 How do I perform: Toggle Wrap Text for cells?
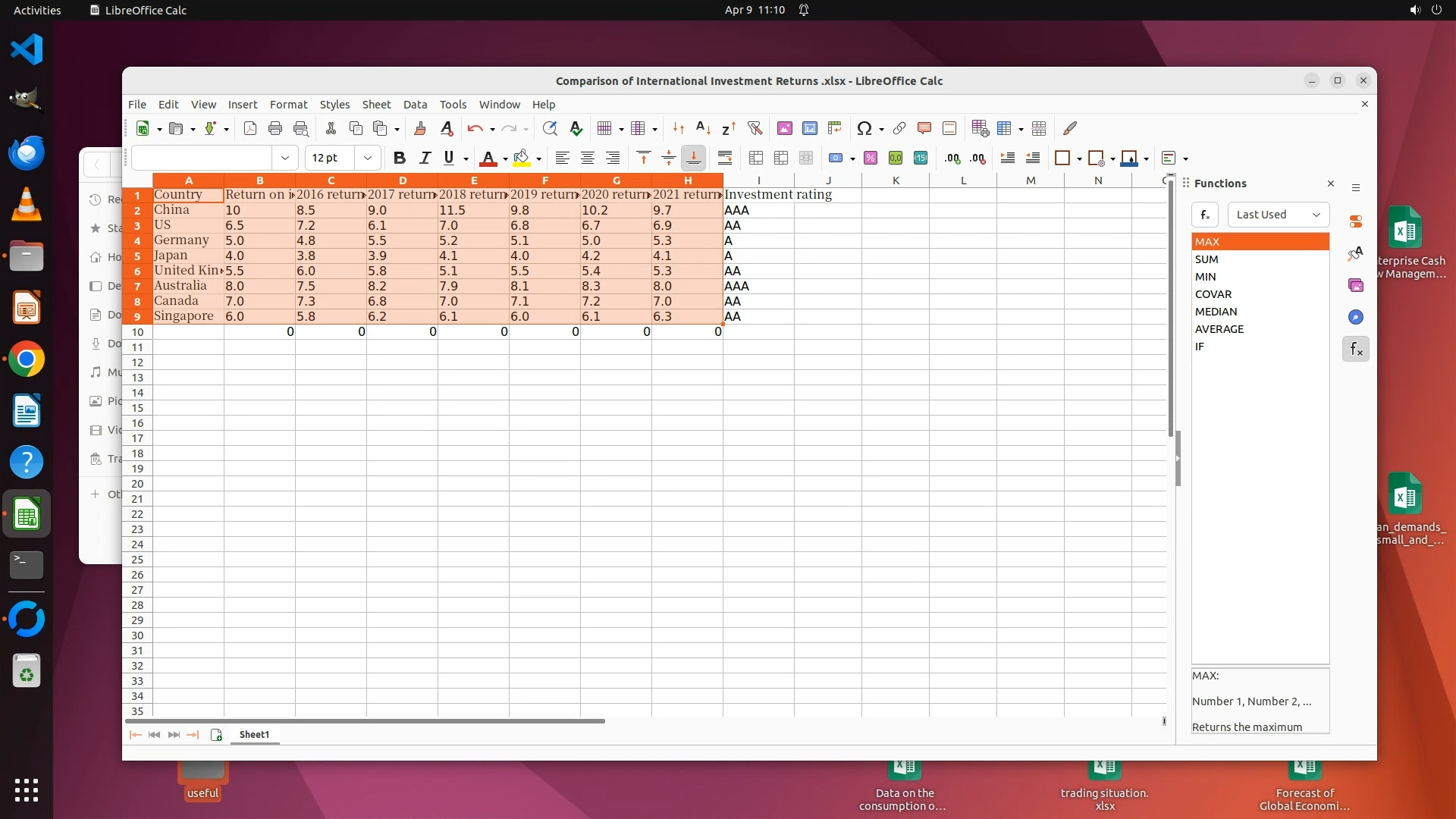pyautogui.click(x=724, y=158)
